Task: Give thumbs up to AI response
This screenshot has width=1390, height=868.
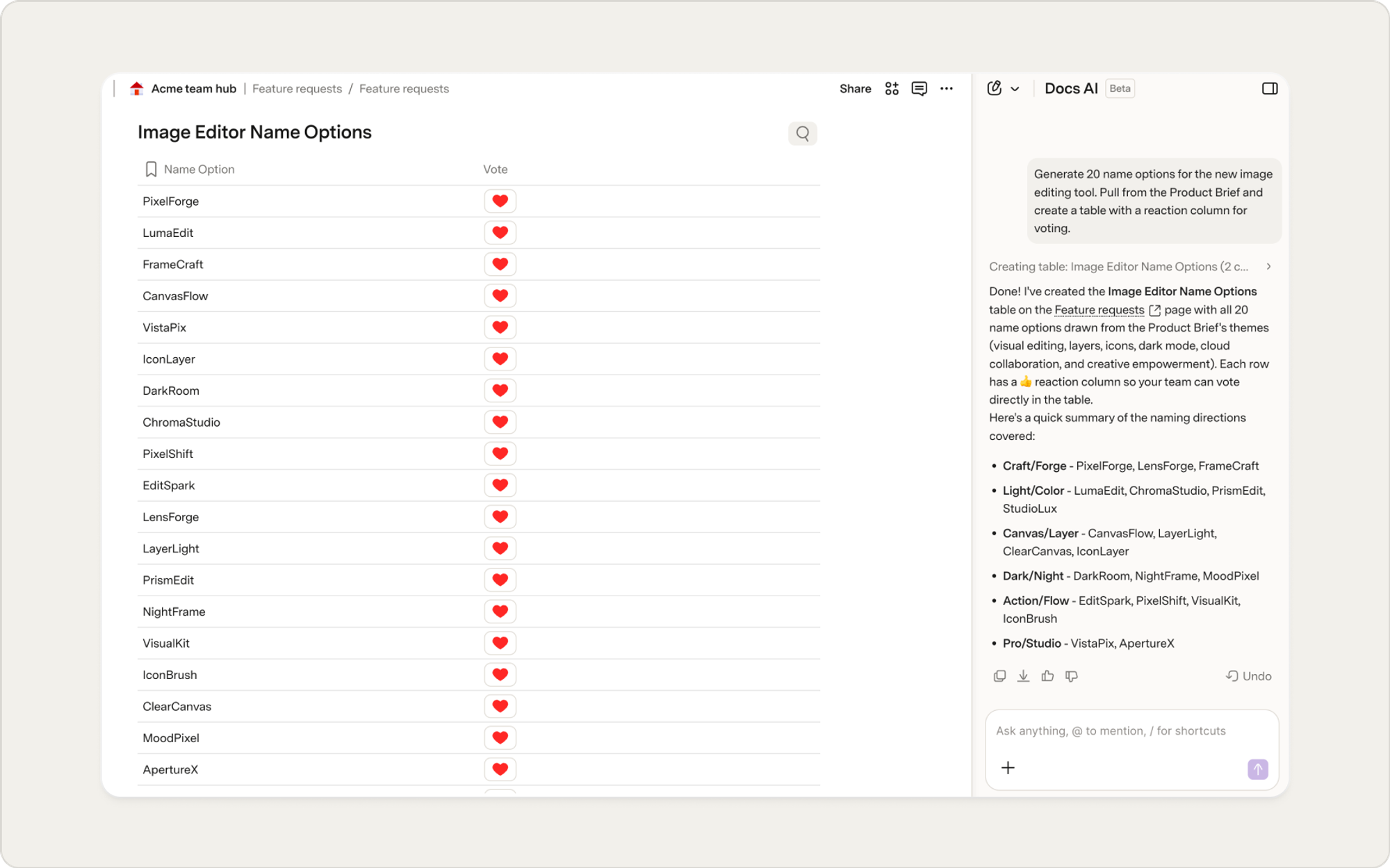Action: (1047, 676)
